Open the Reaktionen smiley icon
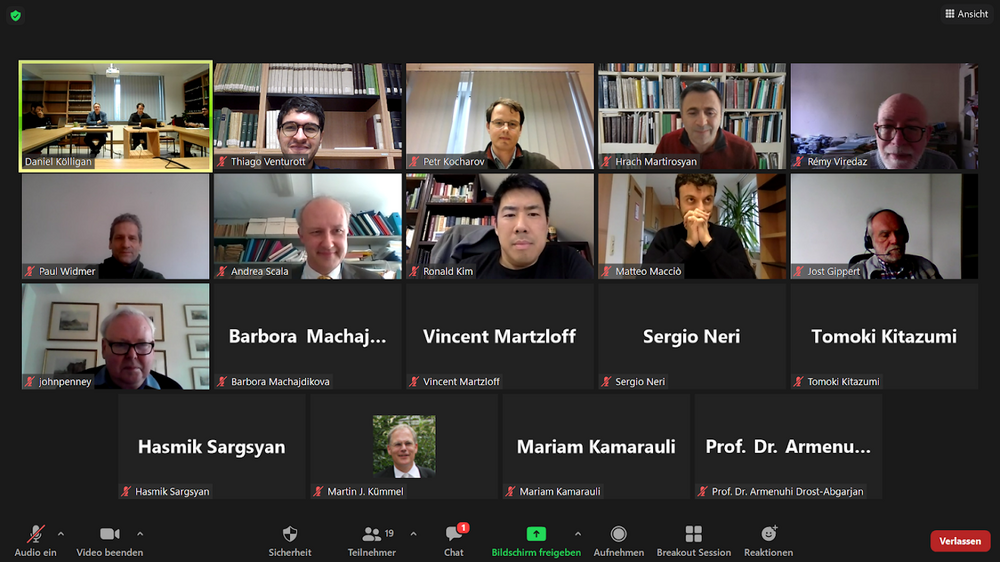This screenshot has width=1000, height=562. [768, 533]
